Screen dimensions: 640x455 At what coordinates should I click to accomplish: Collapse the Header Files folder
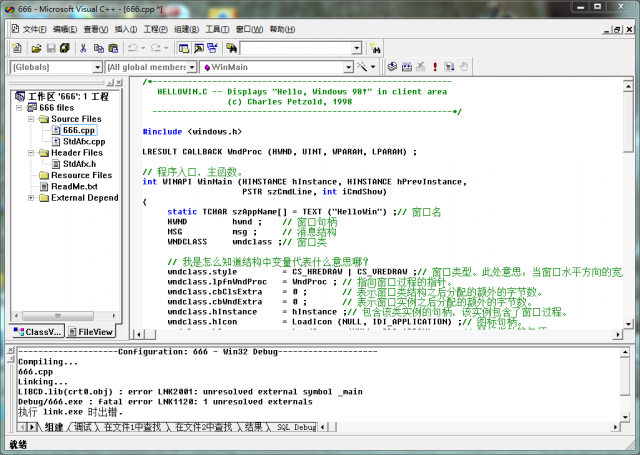click(31, 153)
